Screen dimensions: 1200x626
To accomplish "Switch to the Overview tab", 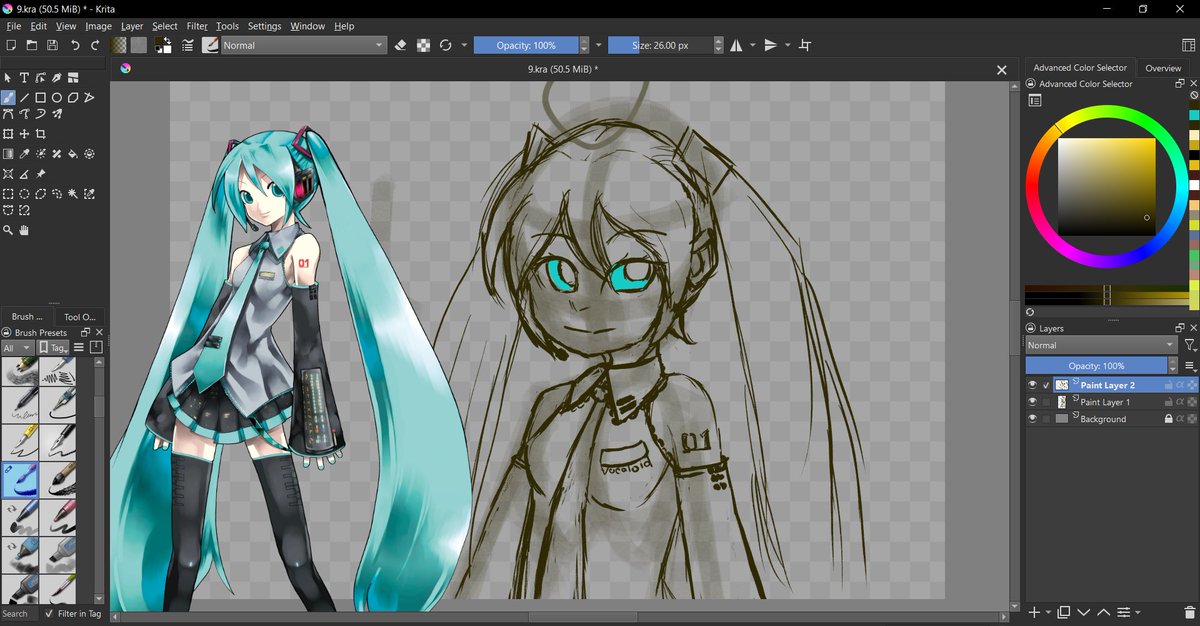I will [x=1163, y=68].
